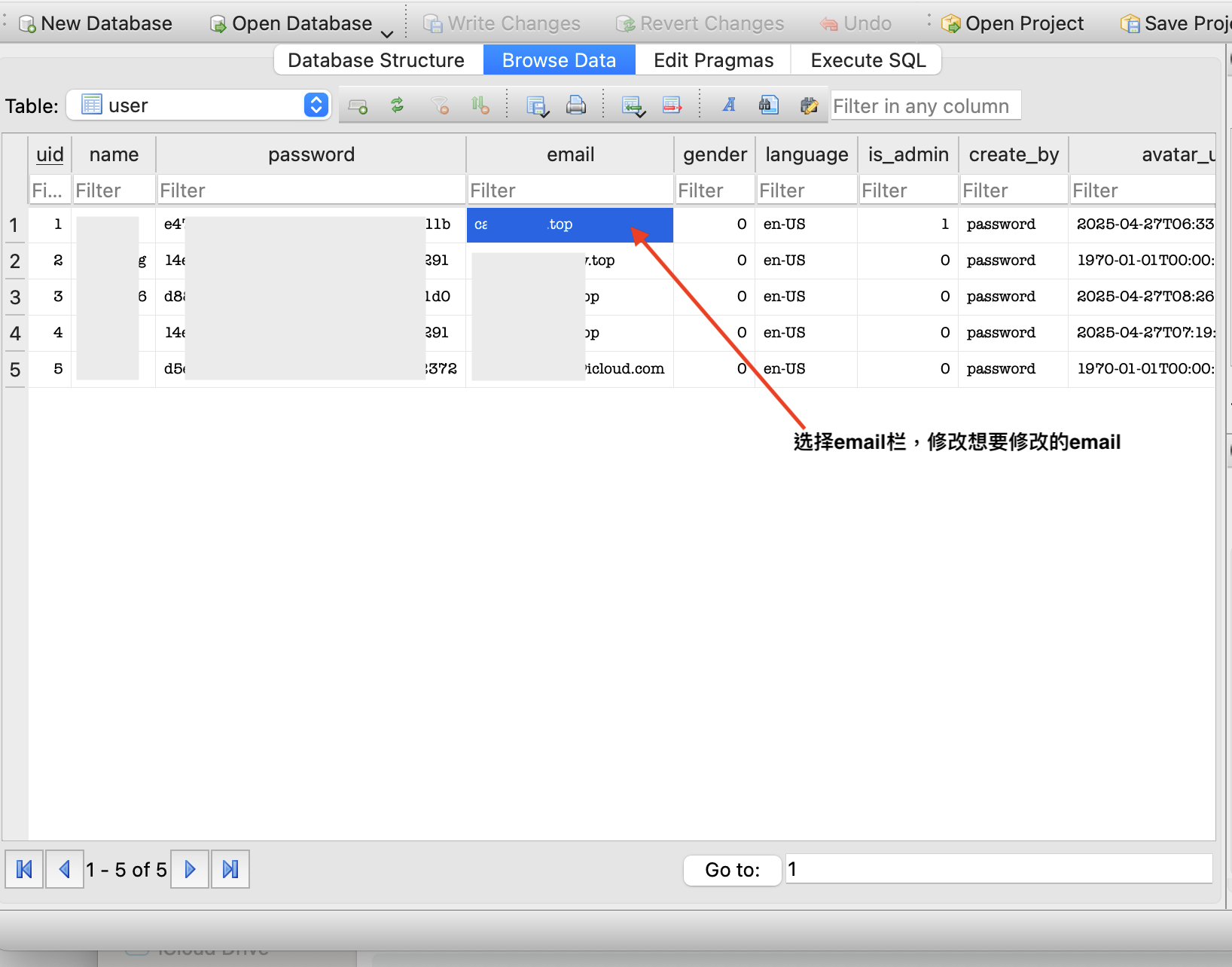The height and width of the screenshot is (967, 1232).
Task: Change the database cell font
Action: click(x=729, y=105)
